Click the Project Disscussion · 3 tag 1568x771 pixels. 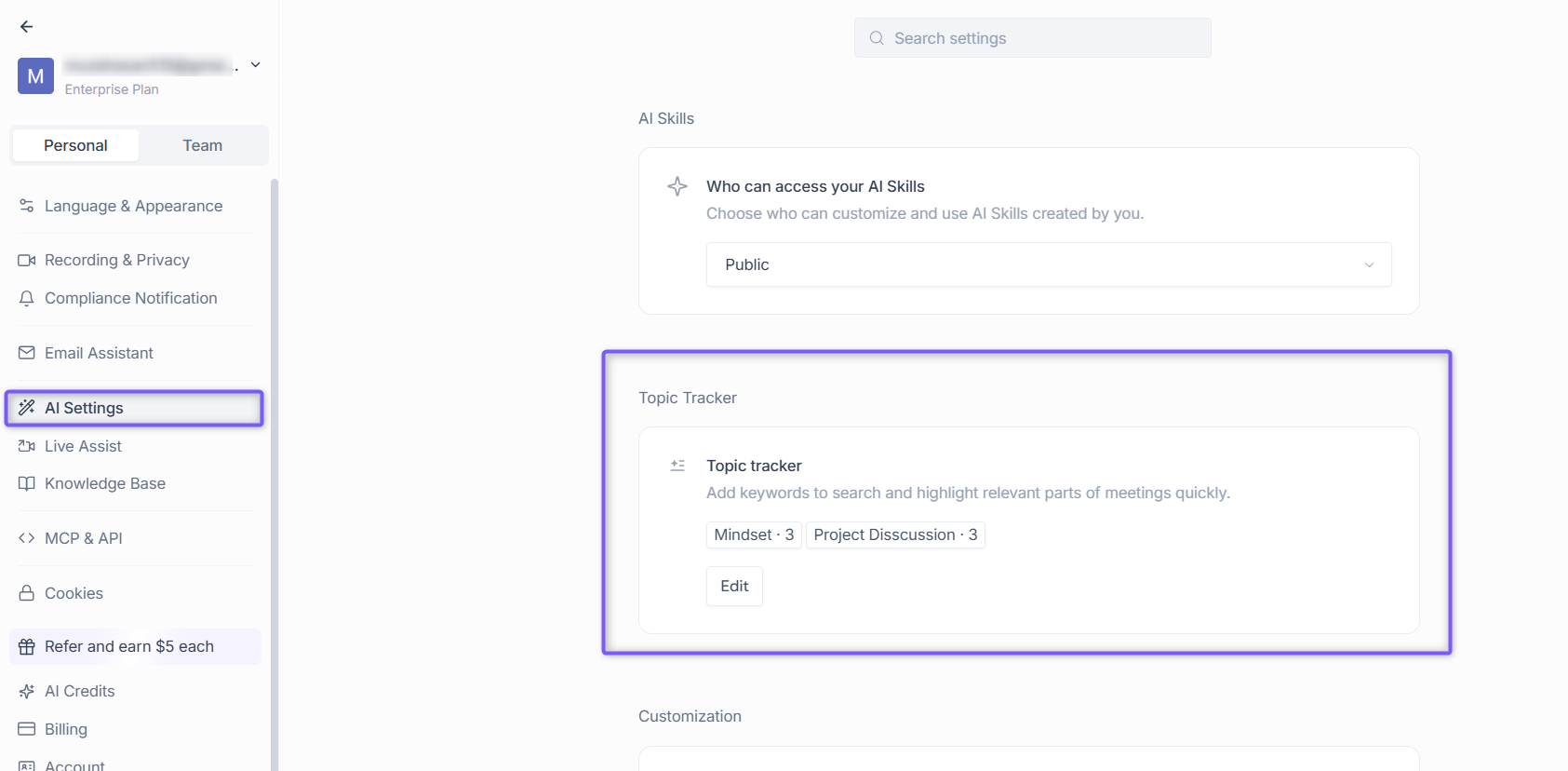[x=895, y=534]
